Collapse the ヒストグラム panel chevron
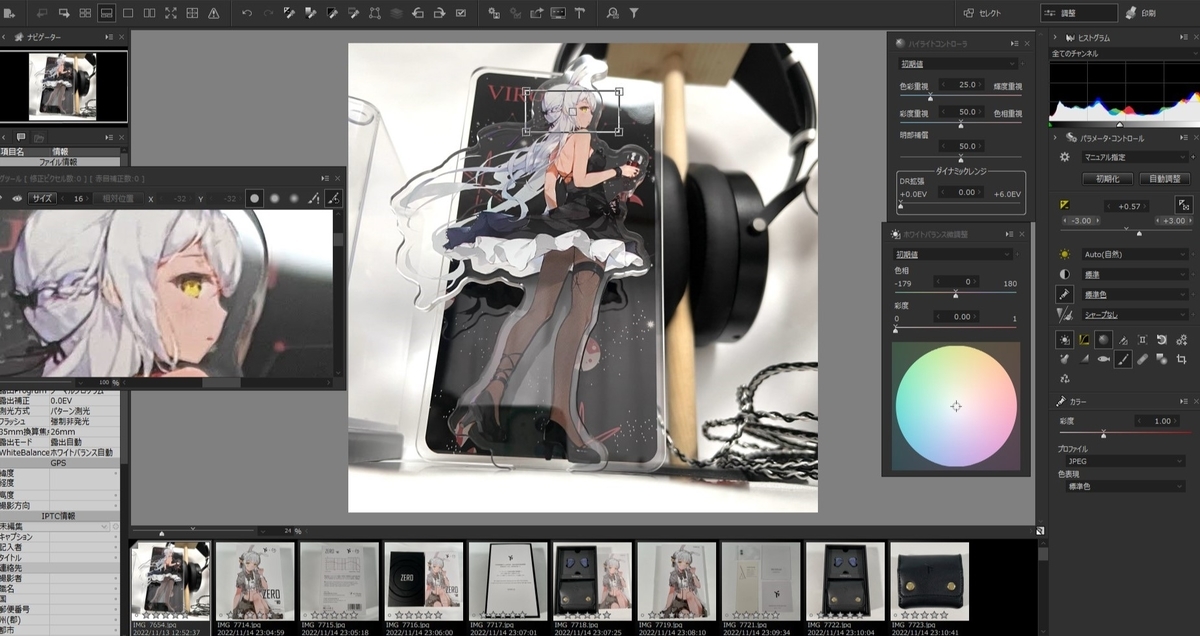The height and width of the screenshot is (636, 1200). (x=1056, y=38)
